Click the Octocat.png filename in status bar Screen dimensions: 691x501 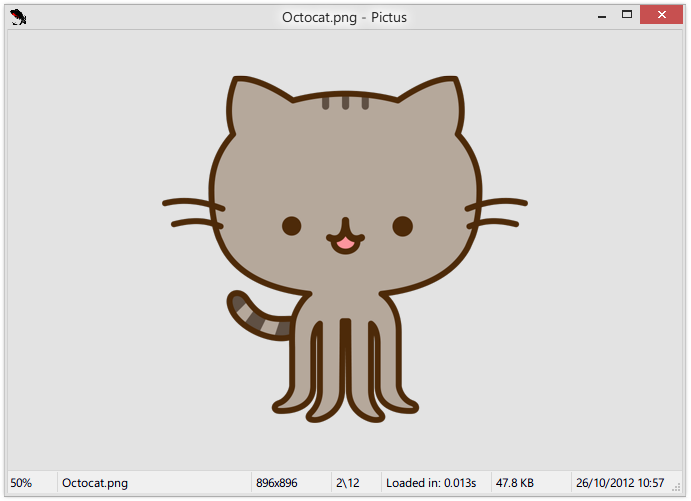point(95,483)
